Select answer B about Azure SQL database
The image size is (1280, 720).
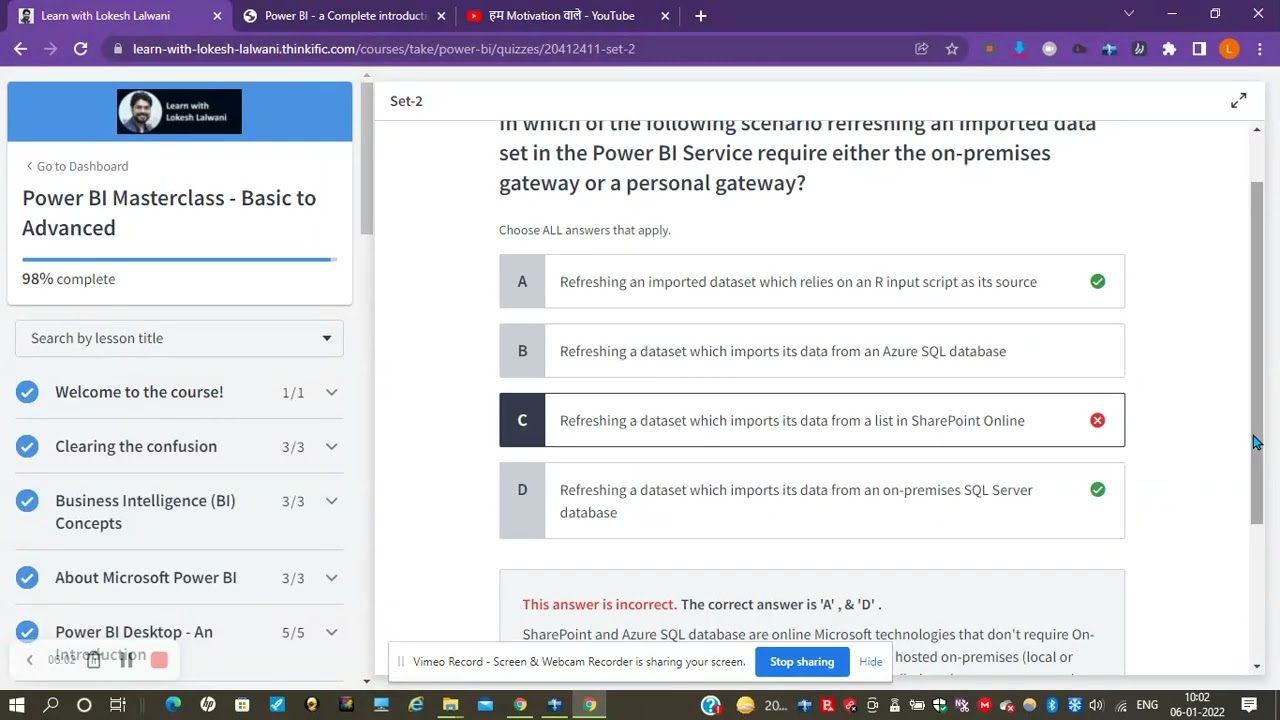click(x=812, y=351)
